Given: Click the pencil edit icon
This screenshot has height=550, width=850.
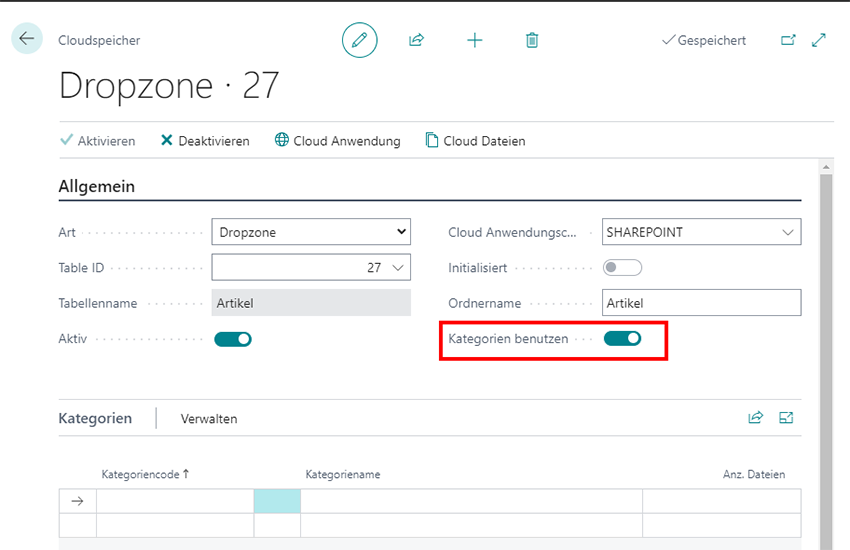Looking at the screenshot, I should 359,40.
